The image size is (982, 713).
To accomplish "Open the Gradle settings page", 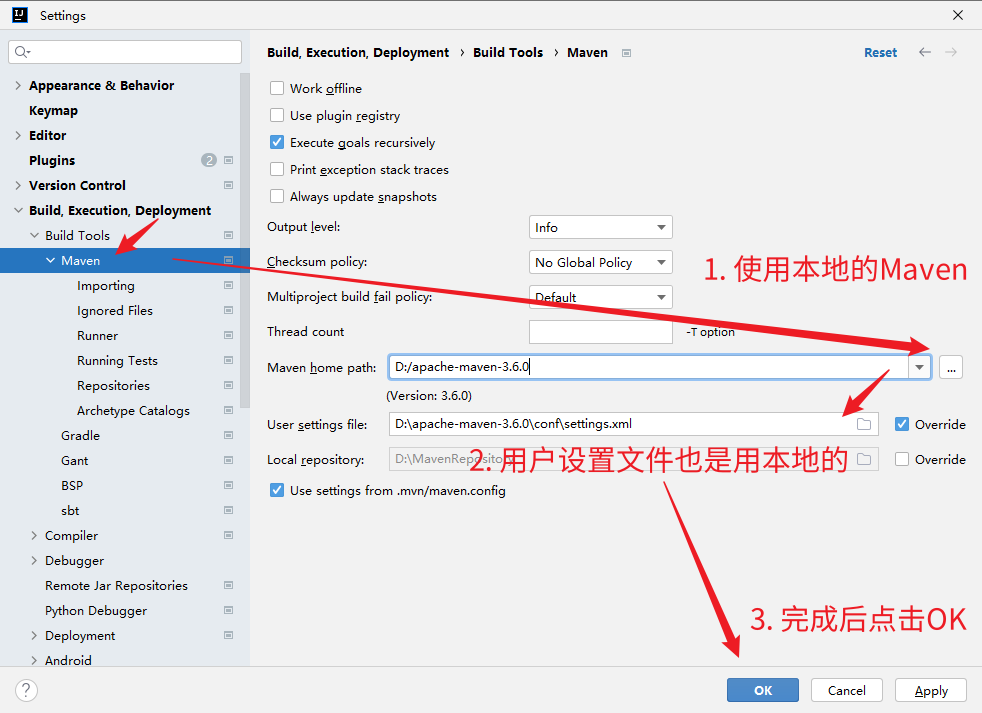I will pyautogui.click(x=80, y=436).
